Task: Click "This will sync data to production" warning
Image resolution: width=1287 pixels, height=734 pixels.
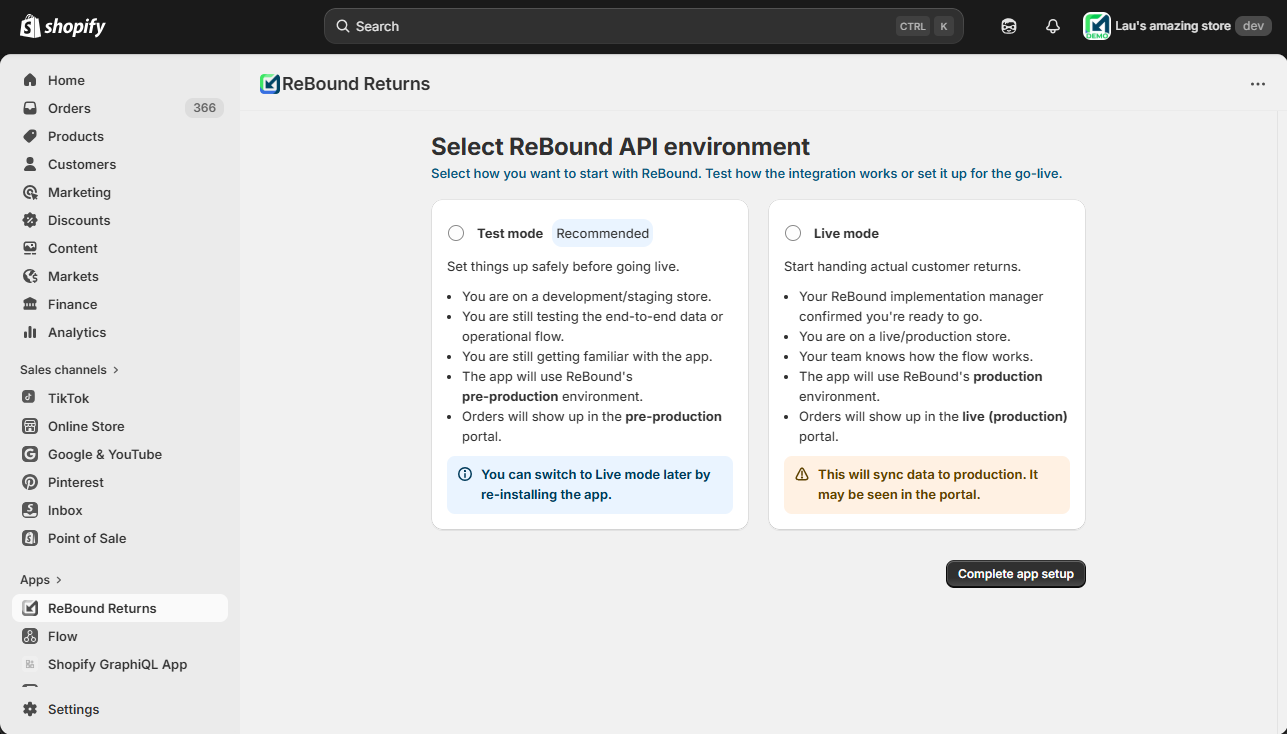Action: [927, 485]
